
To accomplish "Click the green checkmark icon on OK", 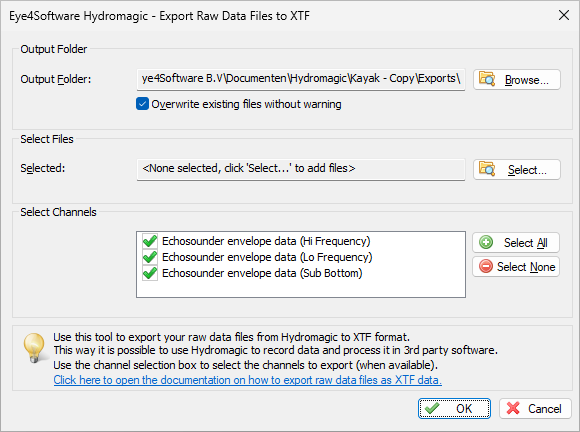I will pyautogui.click(x=432, y=409).
